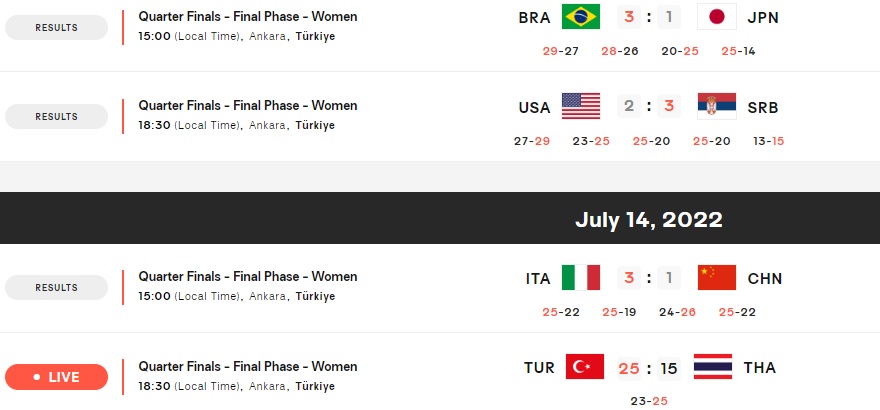Screen dimensions: 880x410
Task: Click the THA team name
Action: click(759, 368)
